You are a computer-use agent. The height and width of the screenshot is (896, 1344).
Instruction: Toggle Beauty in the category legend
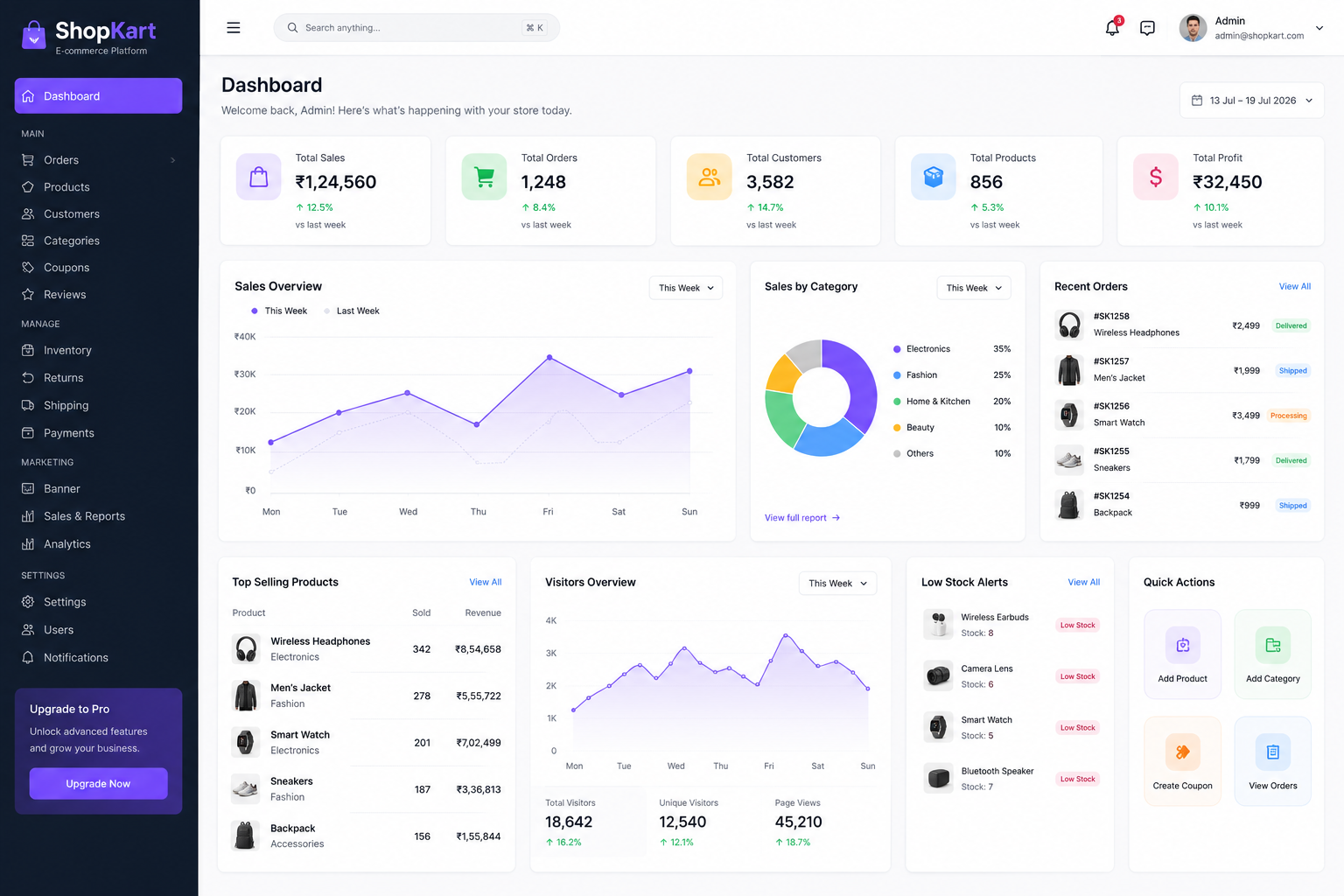click(913, 428)
